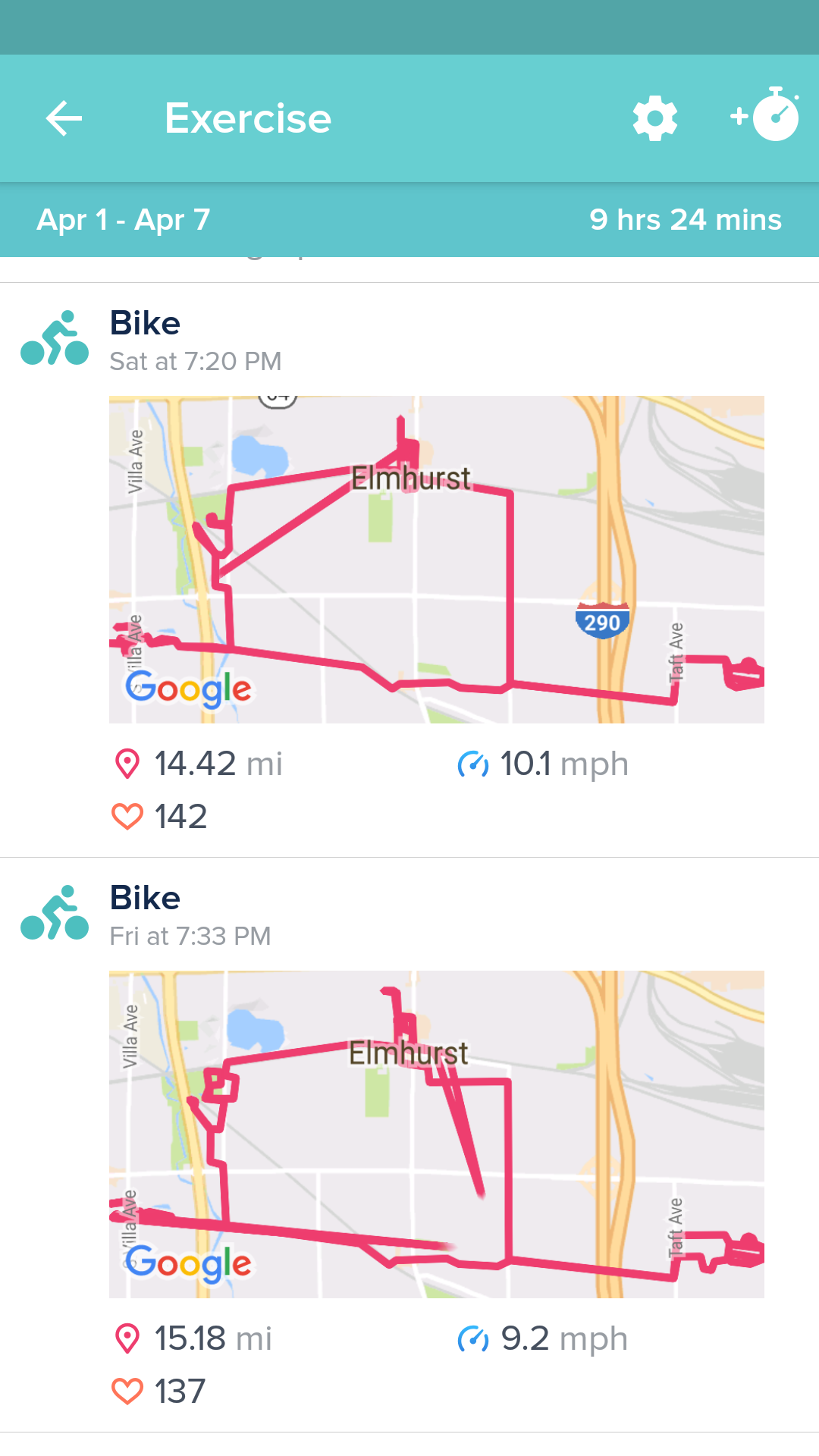The height and width of the screenshot is (1456, 819).
Task: Tap speedometer icon beside 9.2 mph
Action: pos(473,1338)
